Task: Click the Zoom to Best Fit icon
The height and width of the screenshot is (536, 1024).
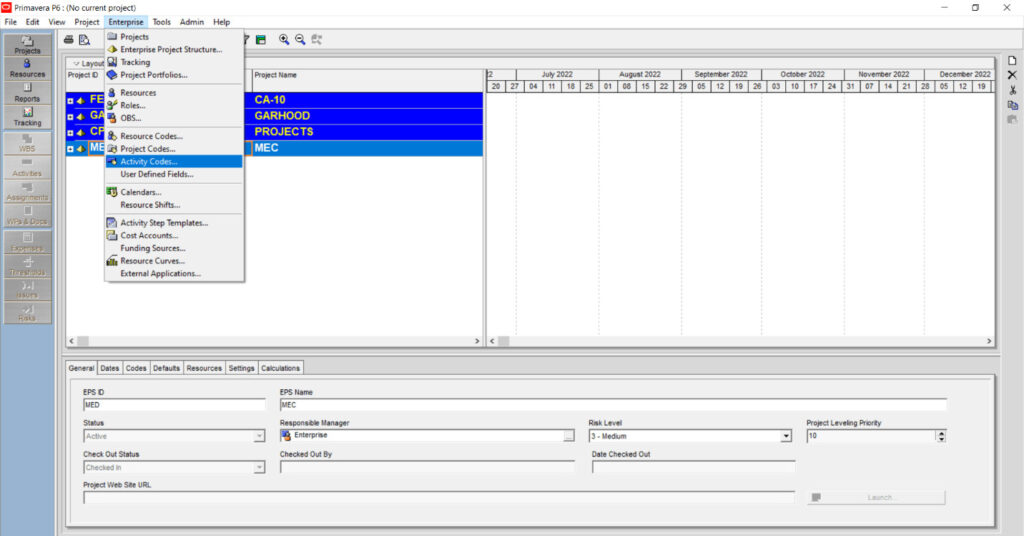Action: pyautogui.click(x=317, y=40)
